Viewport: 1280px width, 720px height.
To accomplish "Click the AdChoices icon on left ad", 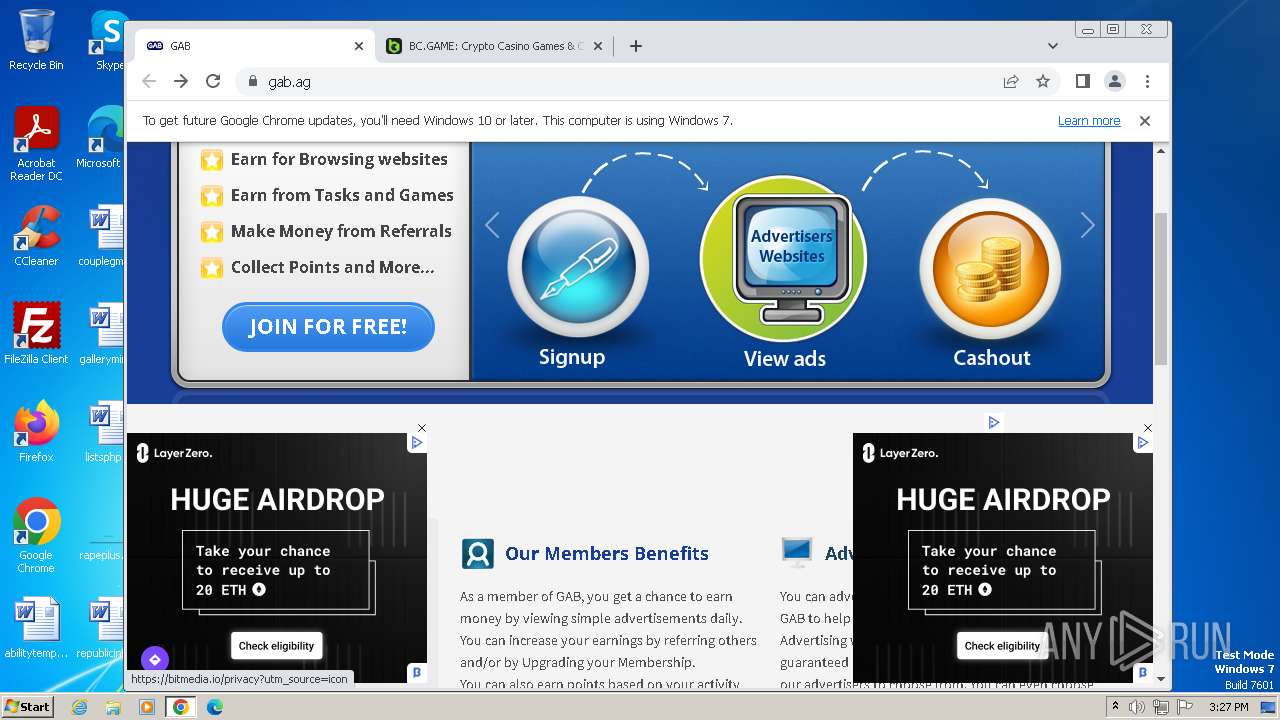I will 417,442.
